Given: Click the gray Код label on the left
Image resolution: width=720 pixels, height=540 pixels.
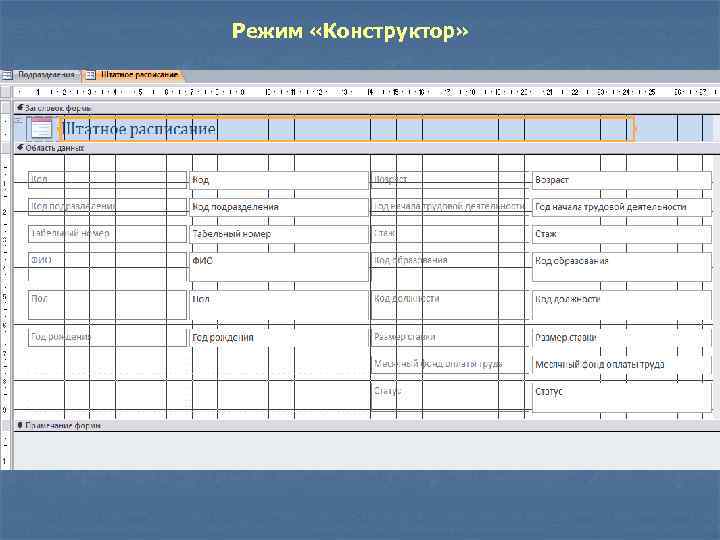Looking at the screenshot, I should 107,180.
